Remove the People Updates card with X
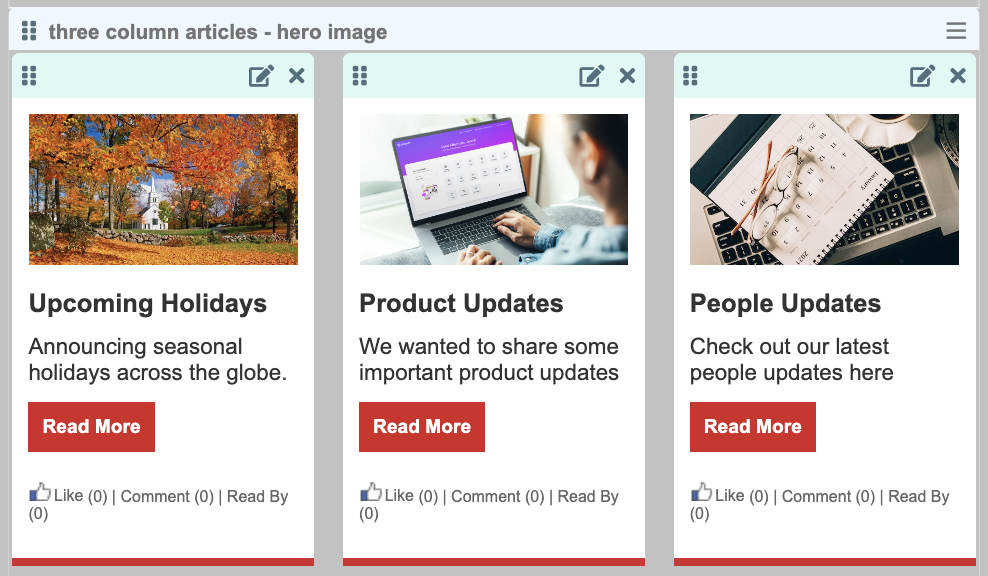The image size is (988, 576). tap(958, 76)
